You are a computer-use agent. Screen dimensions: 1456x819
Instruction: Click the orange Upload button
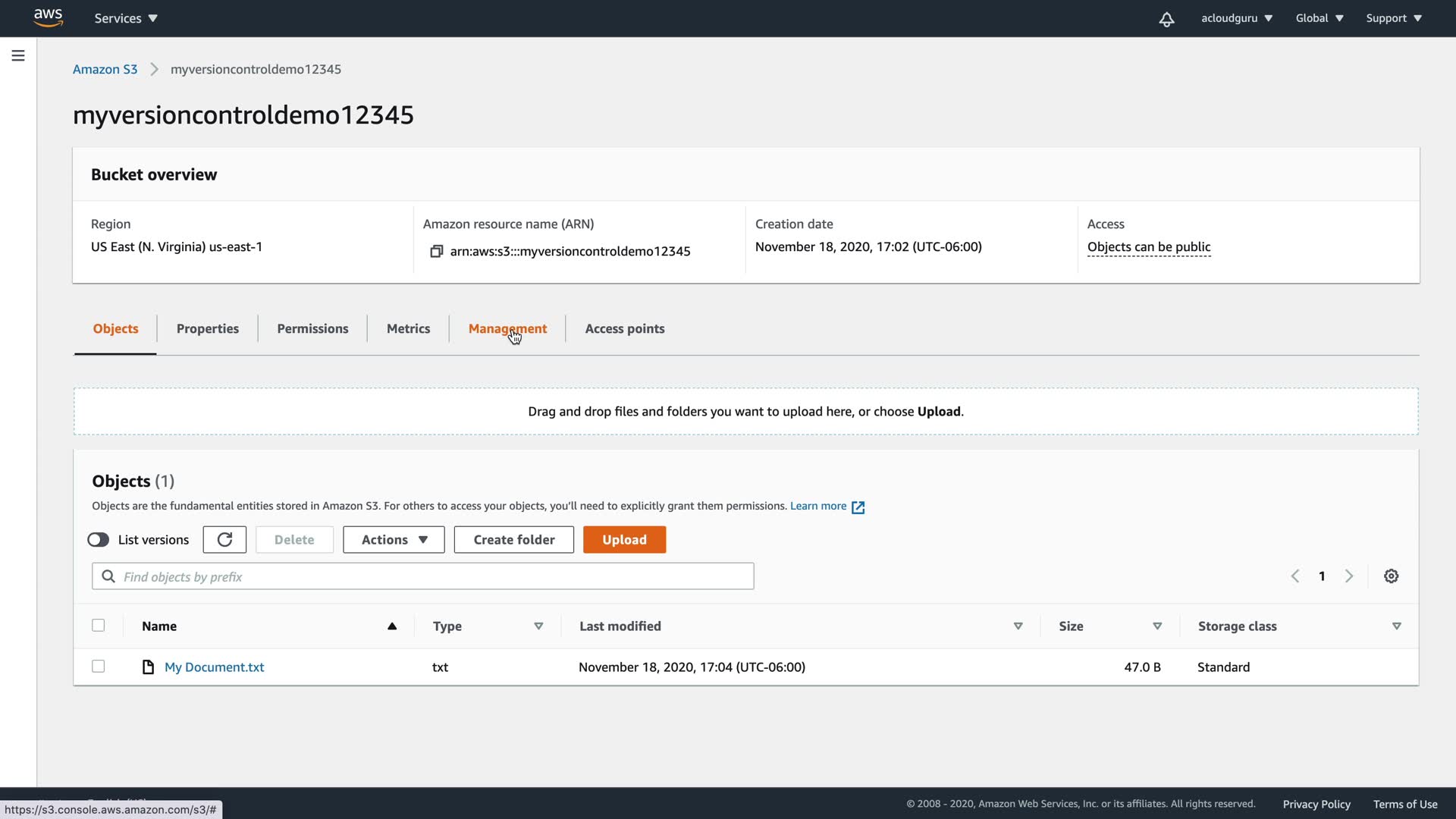click(624, 539)
